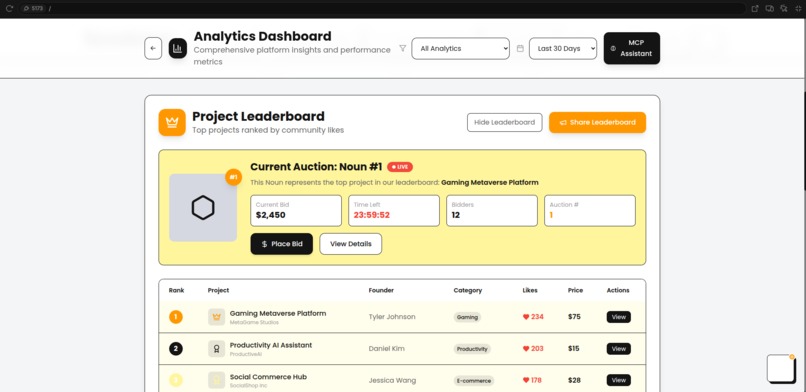
Task: Click the Gaming category tag
Action: click(x=467, y=317)
